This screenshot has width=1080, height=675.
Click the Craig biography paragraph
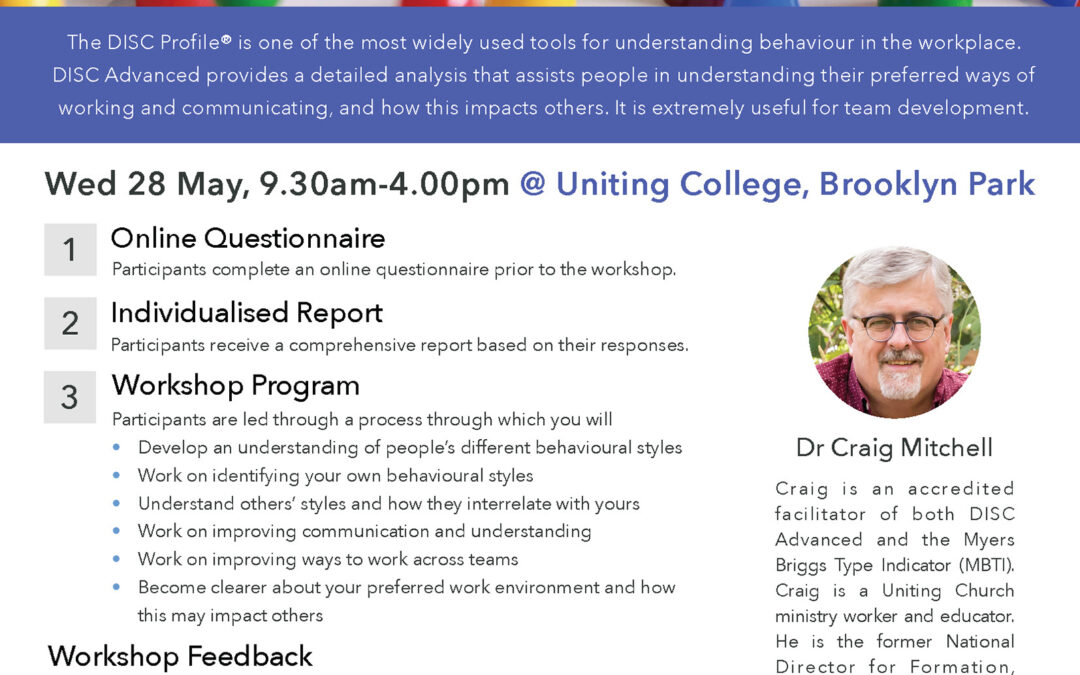click(x=894, y=577)
